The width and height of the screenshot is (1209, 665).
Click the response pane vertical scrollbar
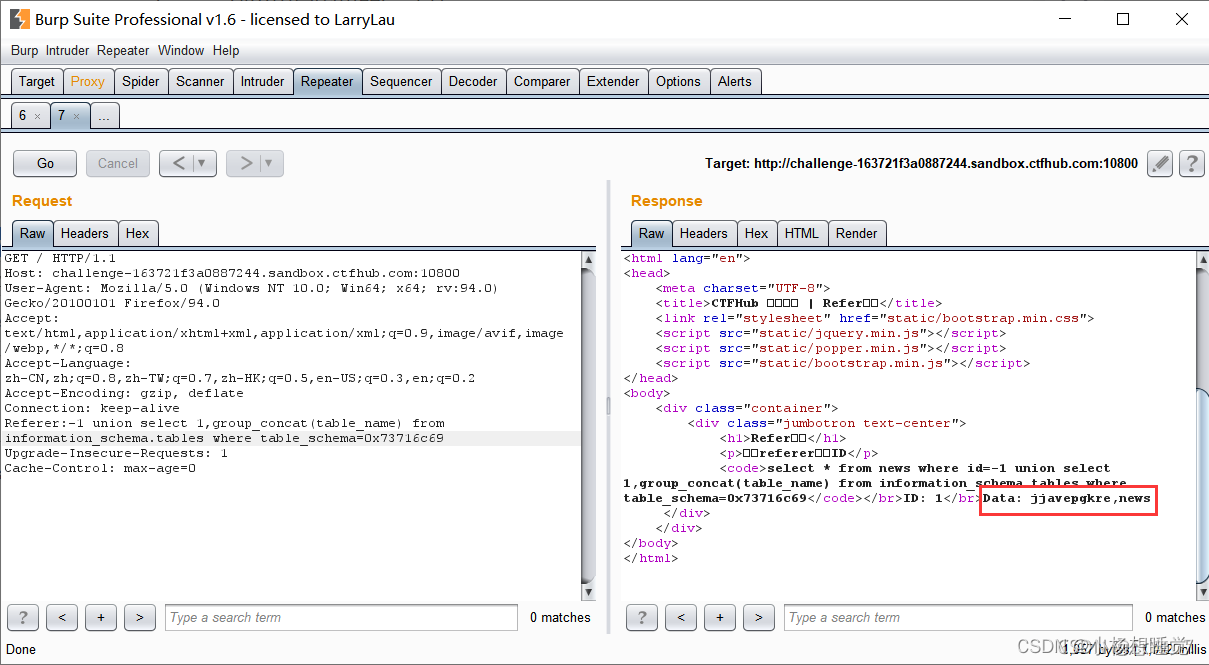click(1201, 425)
